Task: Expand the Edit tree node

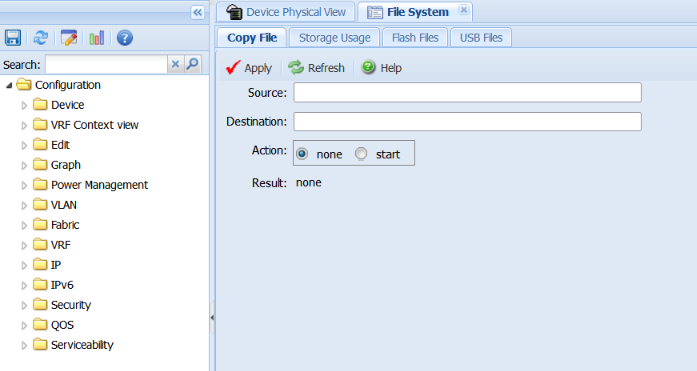Action: pos(24,145)
